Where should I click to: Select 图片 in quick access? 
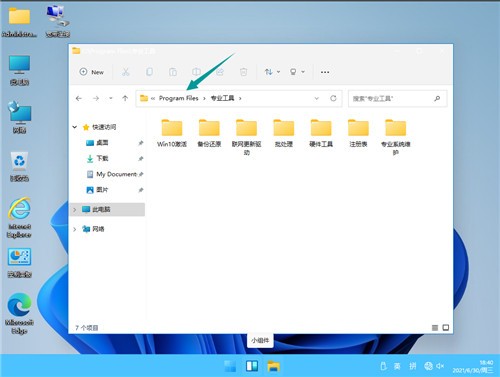click(102, 190)
